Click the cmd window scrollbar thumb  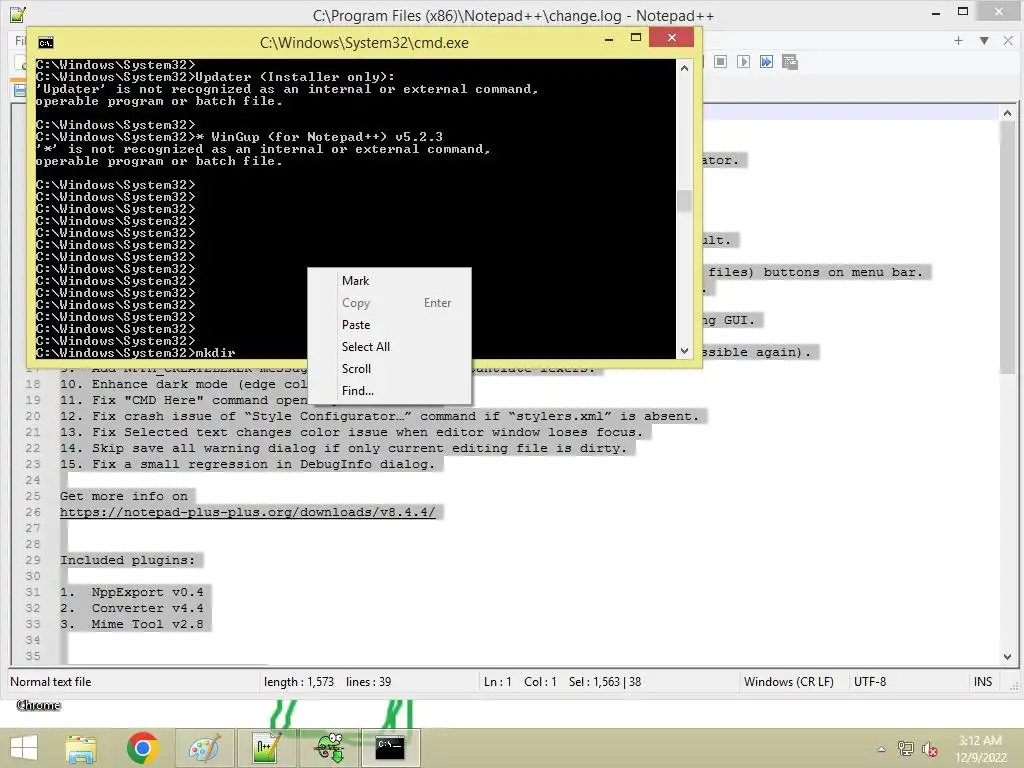684,200
